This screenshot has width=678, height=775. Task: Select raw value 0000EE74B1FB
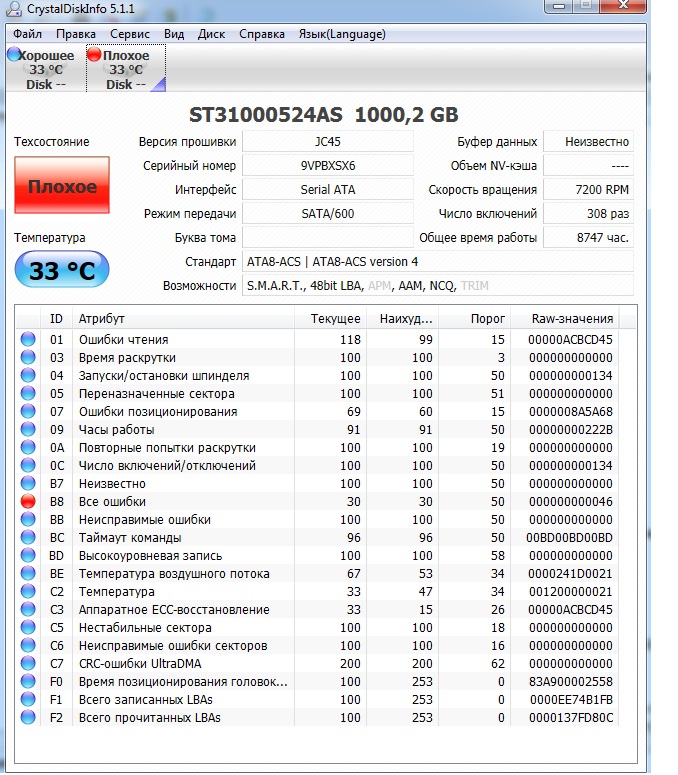pyautogui.click(x=571, y=699)
